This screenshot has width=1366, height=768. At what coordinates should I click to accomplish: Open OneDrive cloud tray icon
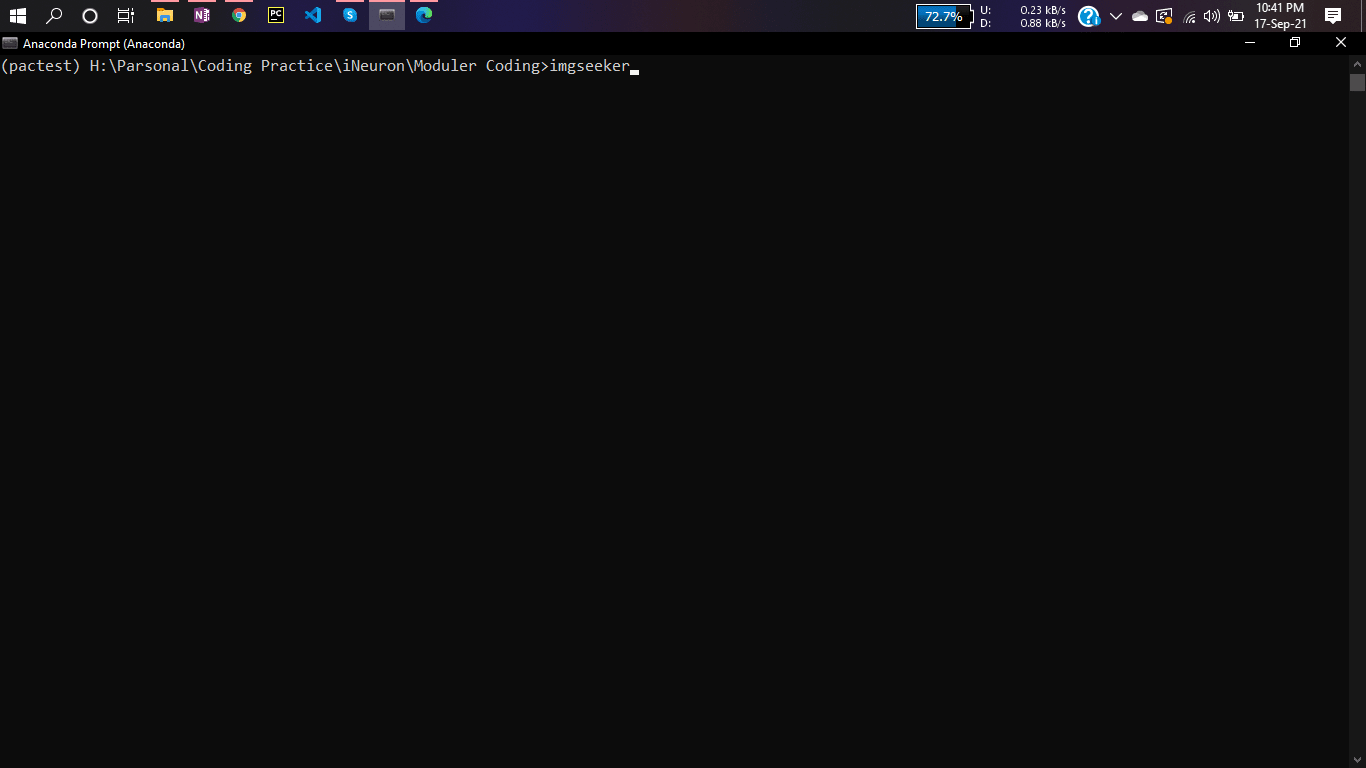(x=1140, y=16)
